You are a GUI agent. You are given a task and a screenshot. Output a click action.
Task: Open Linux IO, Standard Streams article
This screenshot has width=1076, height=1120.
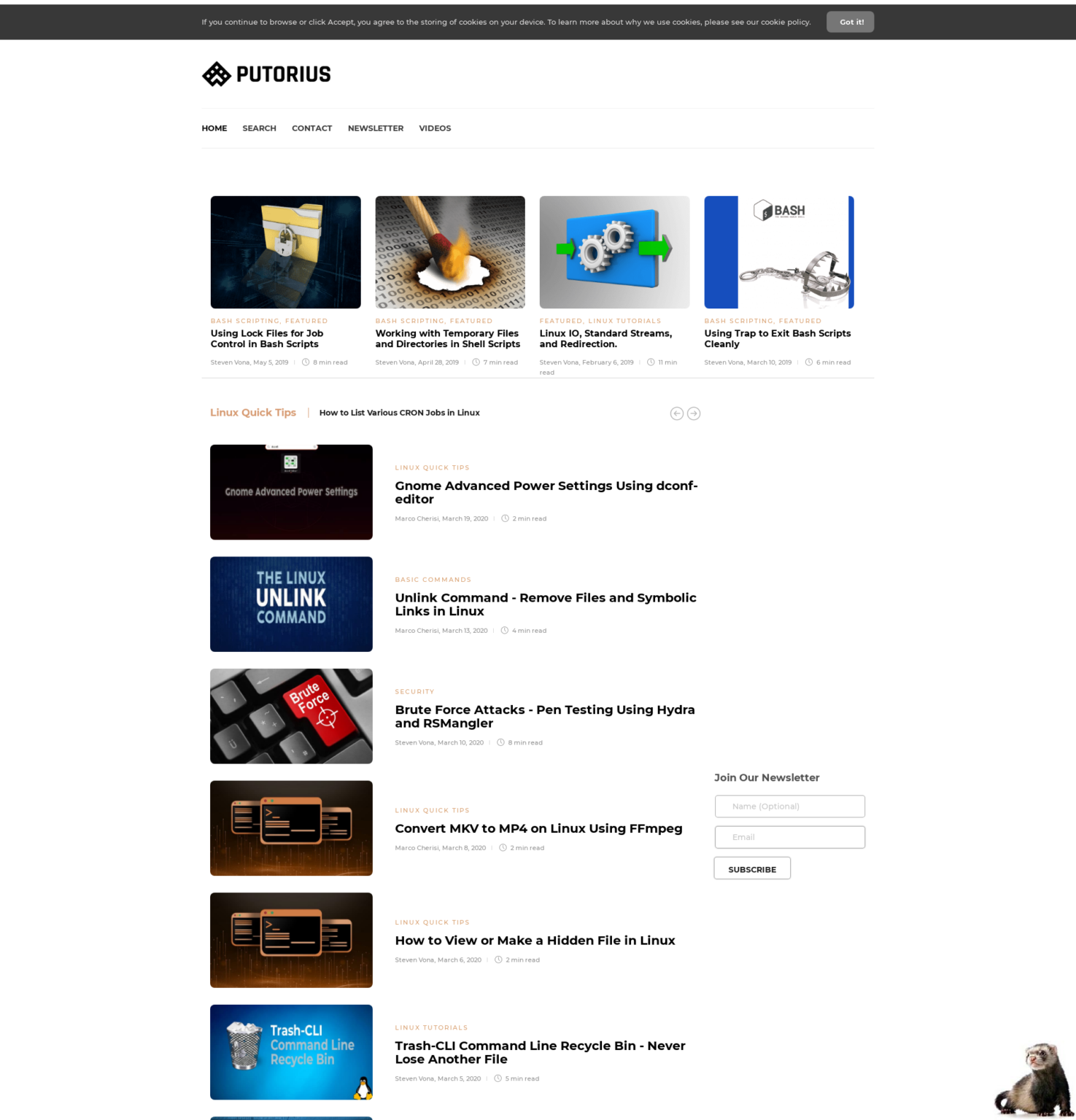[x=606, y=338]
